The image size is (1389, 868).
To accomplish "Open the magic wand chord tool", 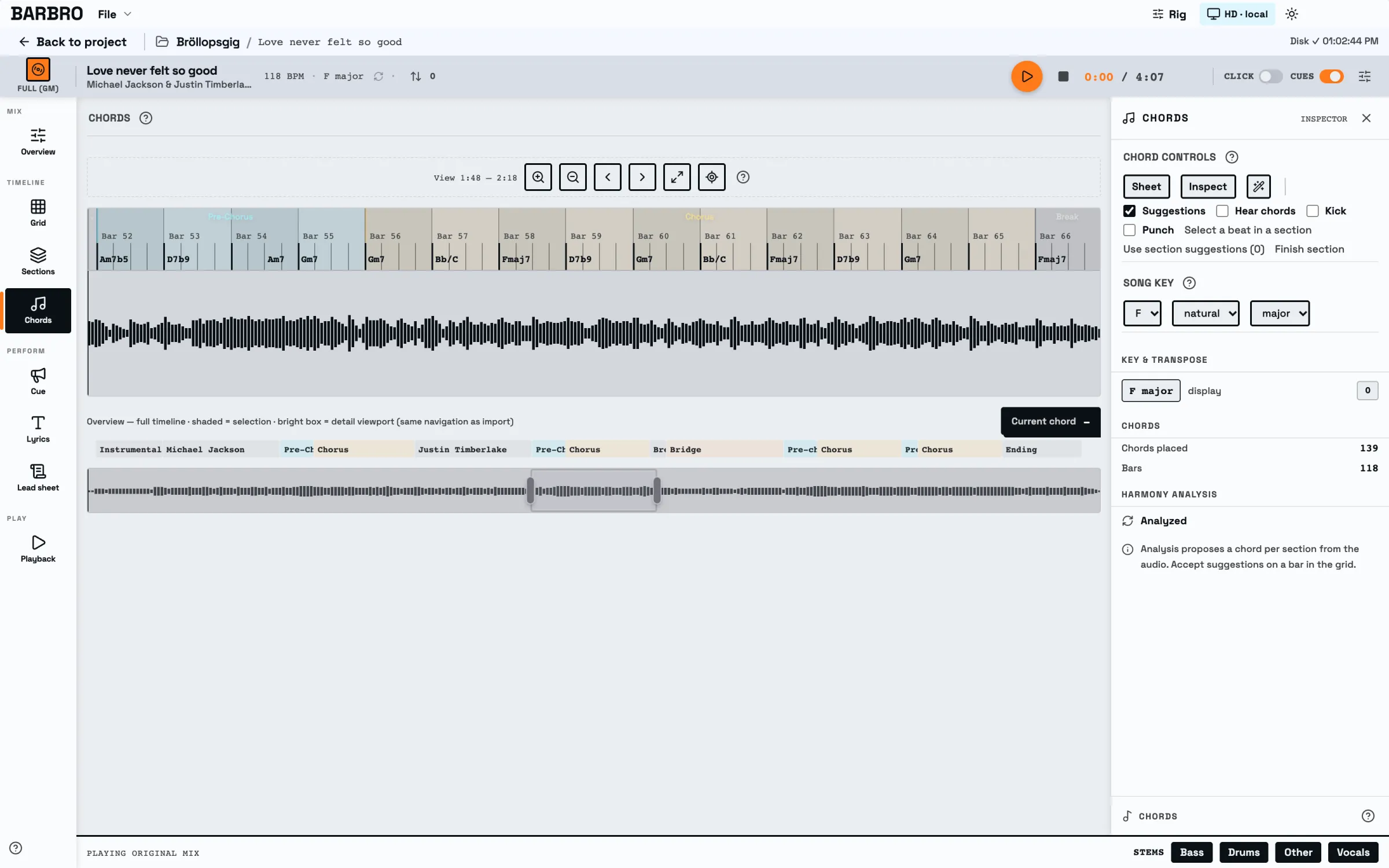I will click(x=1259, y=186).
